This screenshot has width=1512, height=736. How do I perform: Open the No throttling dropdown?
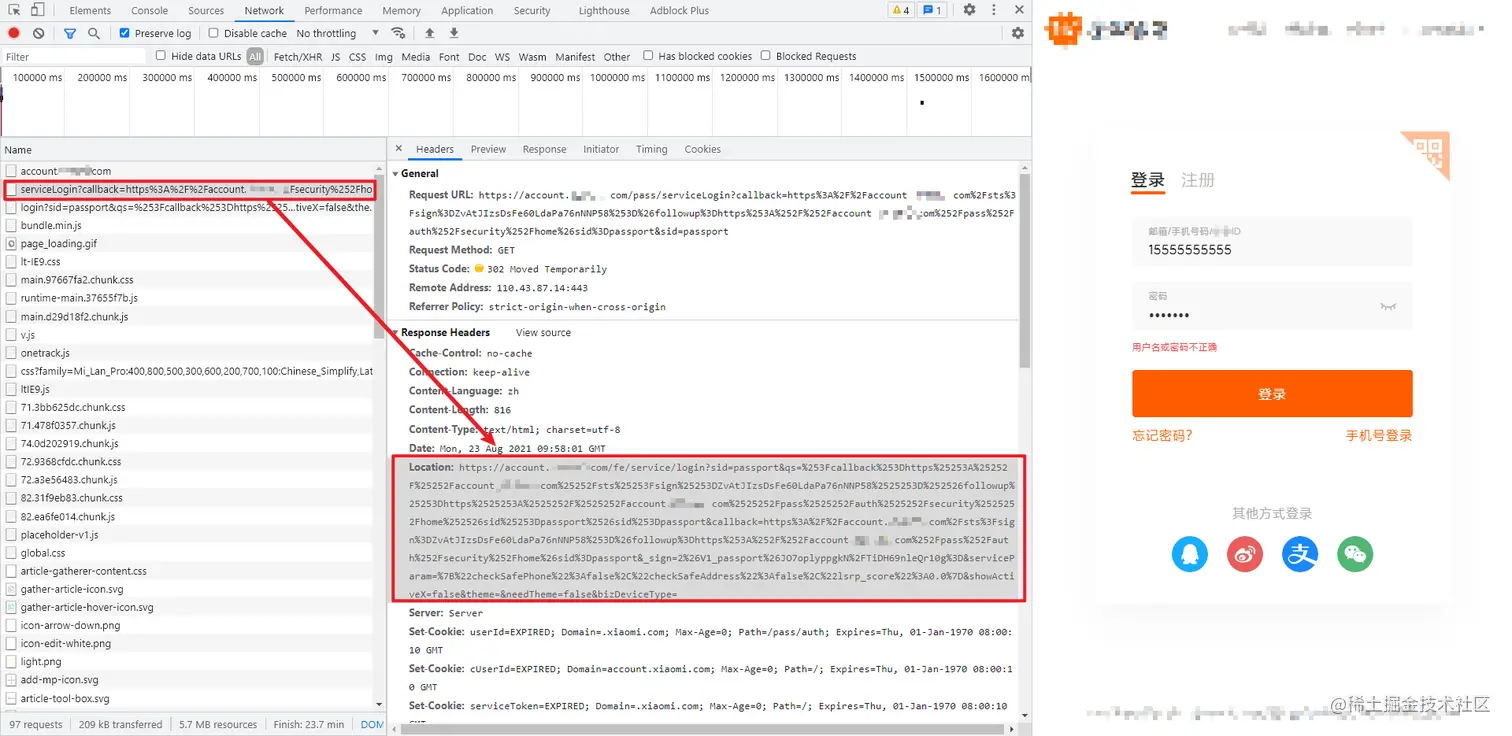(337, 33)
